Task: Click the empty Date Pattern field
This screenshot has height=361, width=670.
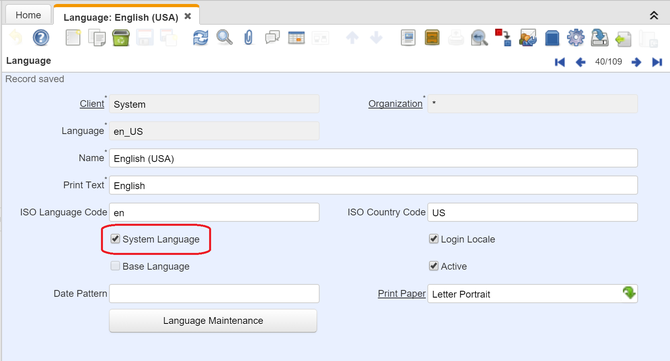Action: coord(214,293)
